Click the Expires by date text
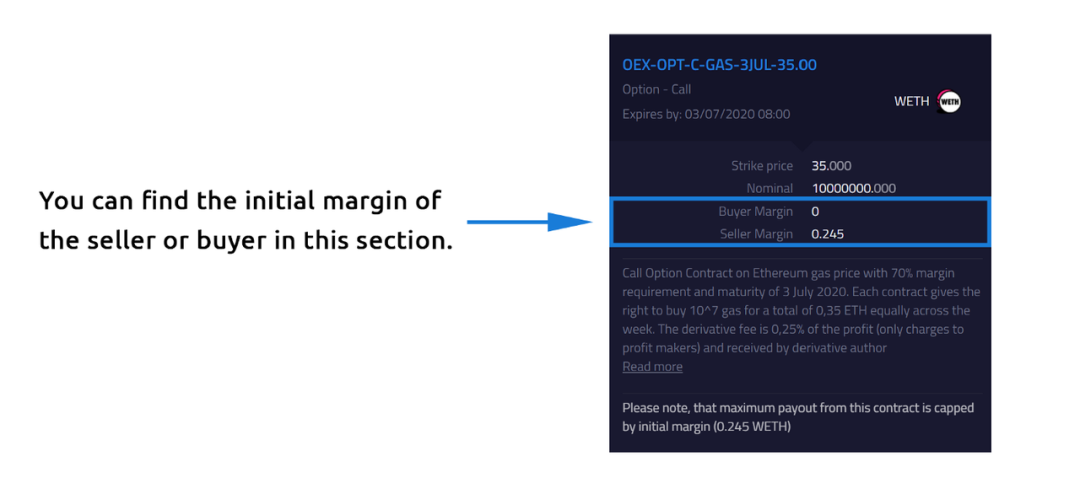 tap(706, 114)
